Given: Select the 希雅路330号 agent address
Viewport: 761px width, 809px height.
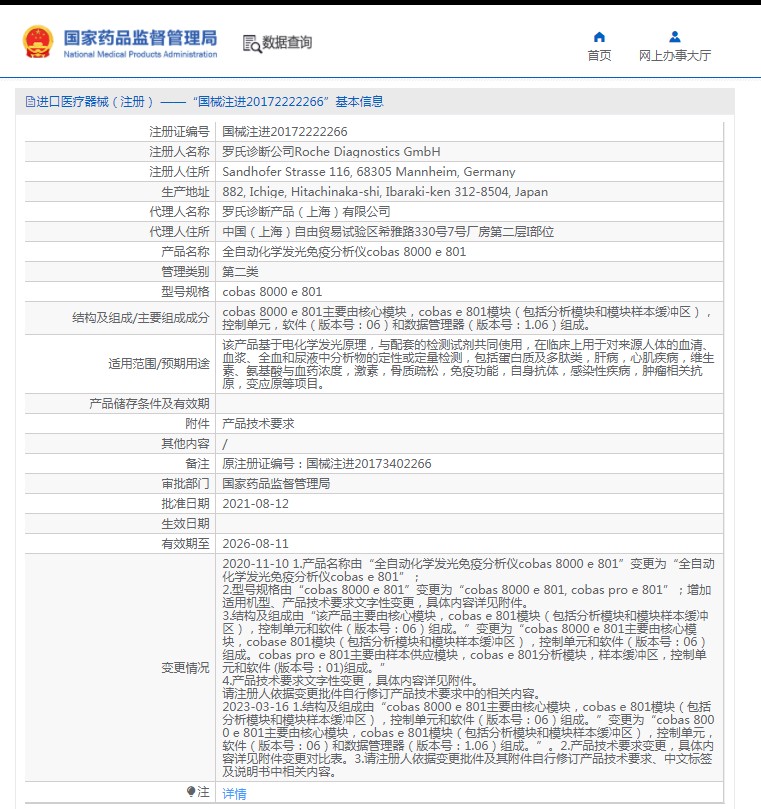Looking at the screenshot, I should tap(388, 232).
